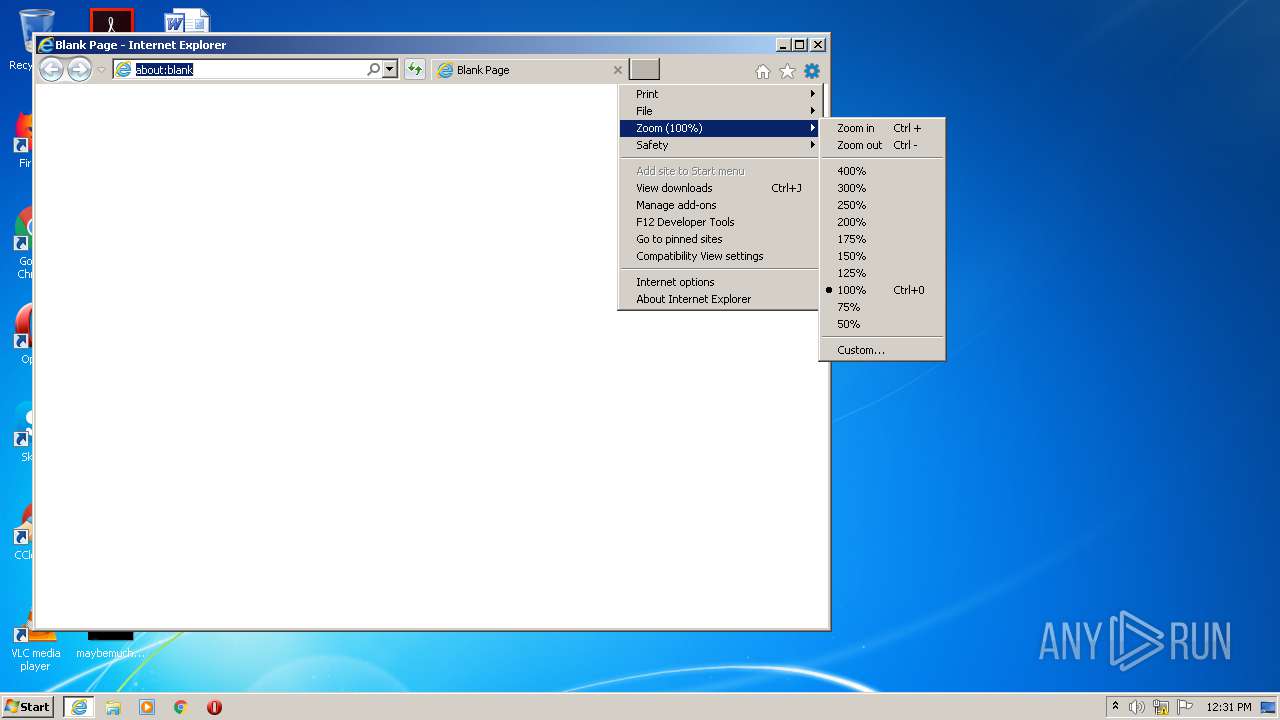Show hidden tray icons arrow
The height and width of the screenshot is (720, 1280).
tap(1115, 707)
